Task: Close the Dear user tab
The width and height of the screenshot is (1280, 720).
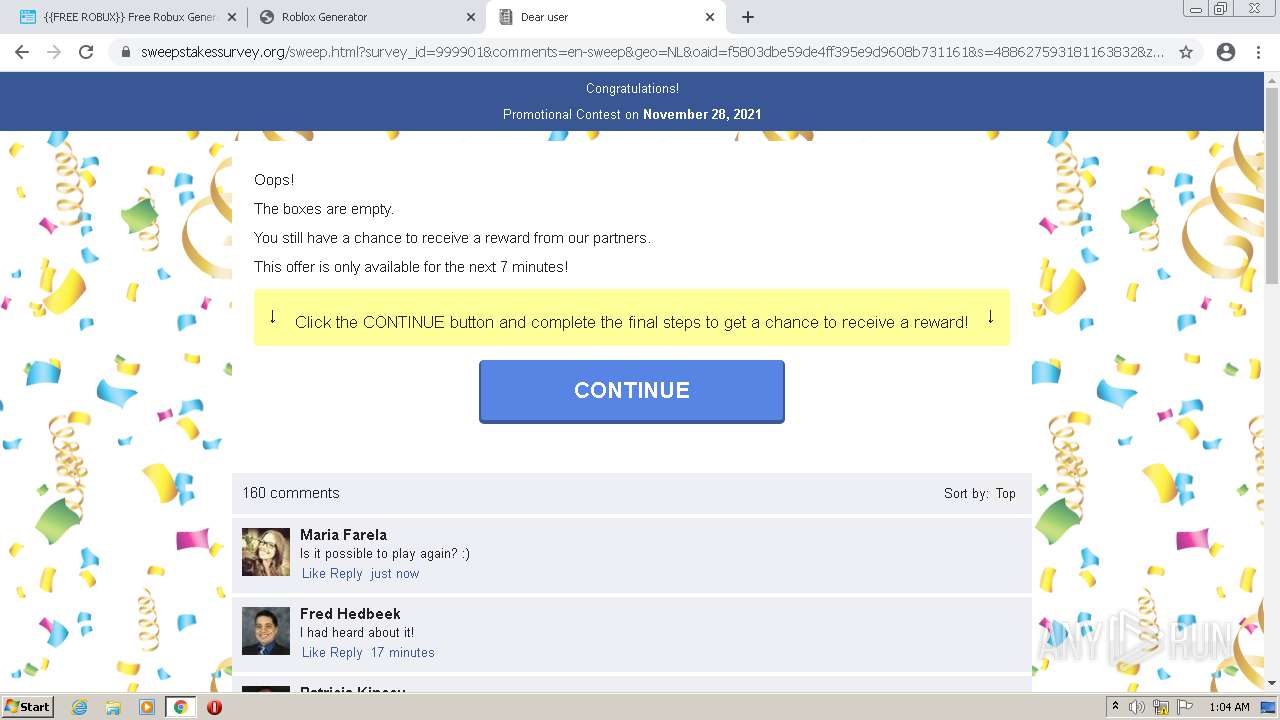Action: pyautogui.click(x=710, y=17)
